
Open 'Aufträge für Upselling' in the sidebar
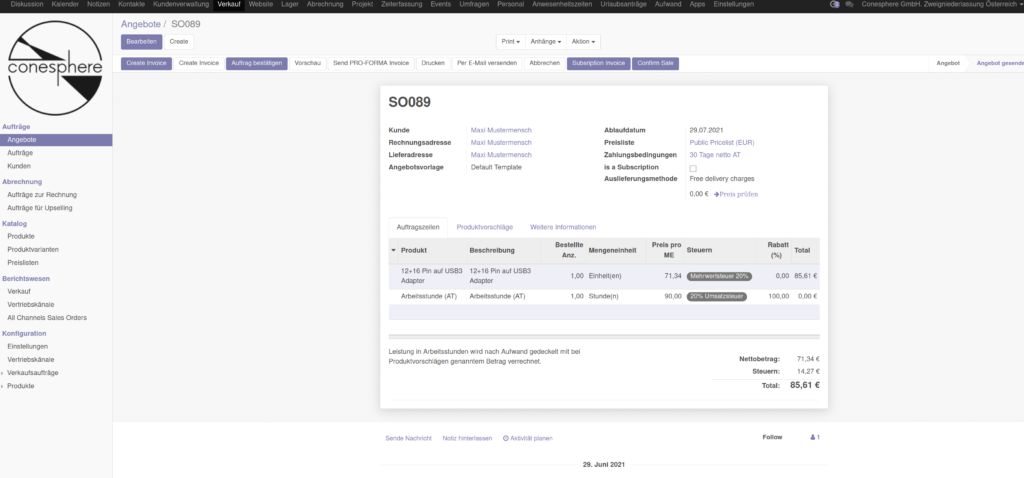[40, 208]
